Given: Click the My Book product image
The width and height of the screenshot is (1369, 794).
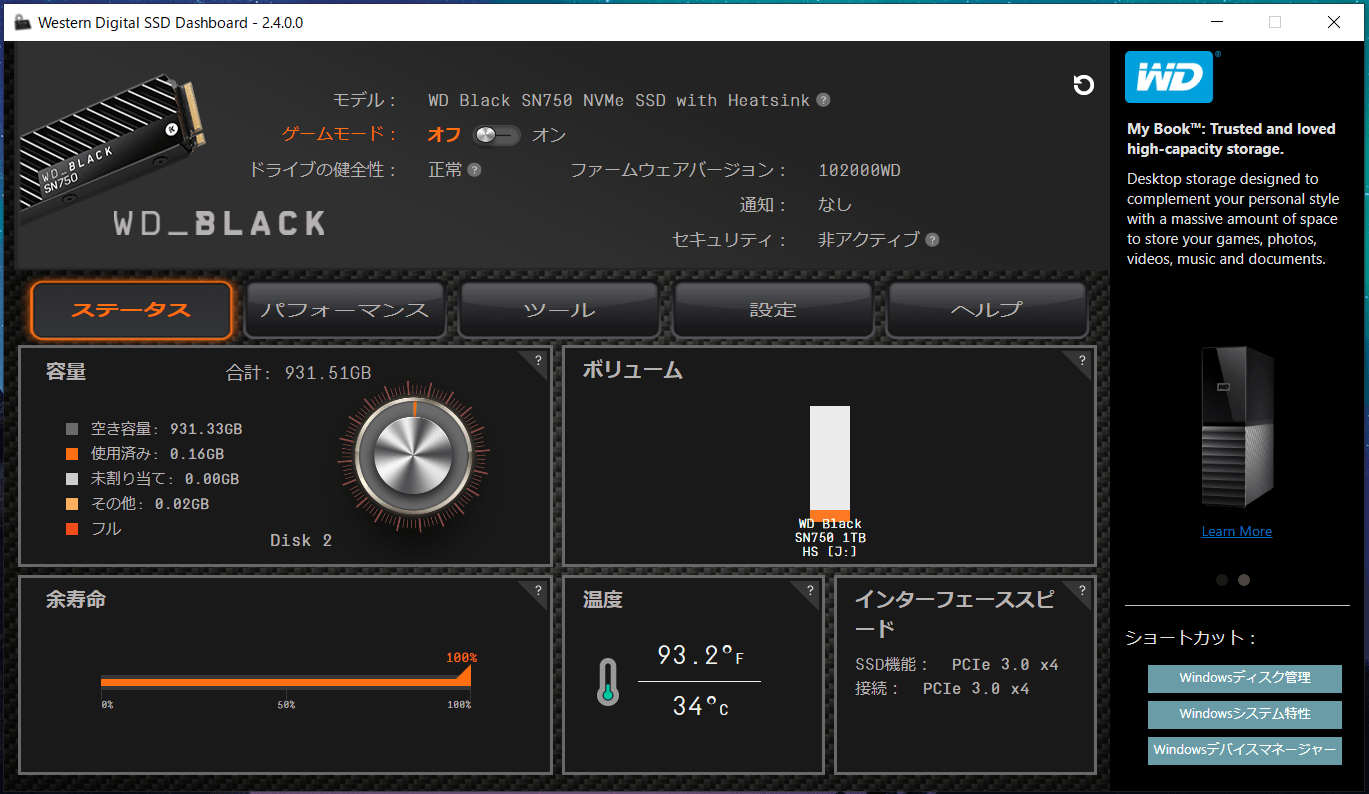Looking at the screenshot, I should click(1237, 427).
